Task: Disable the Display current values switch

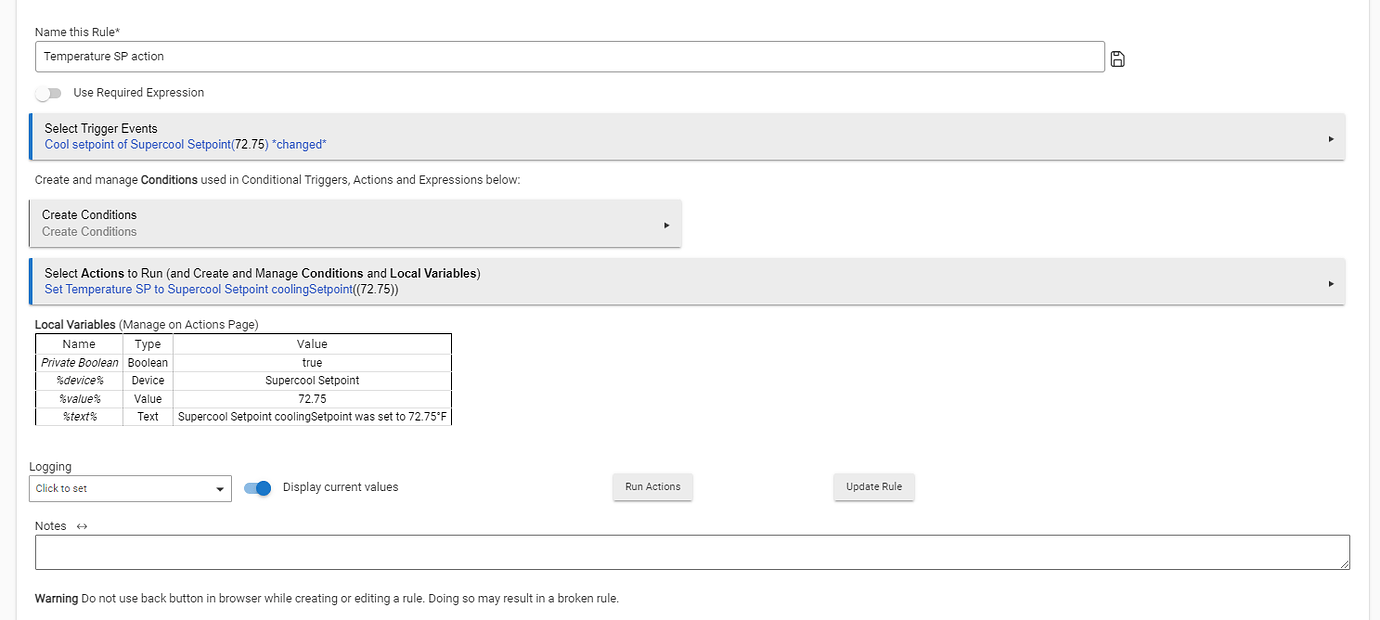Action: tap(258, 488)
